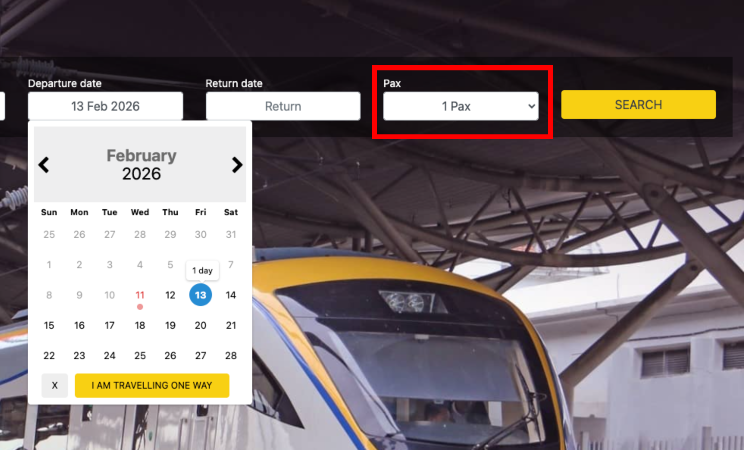Screen dimensions: 744x450
Task: Select February 18 on the calendar
Action: pos(140,326)
